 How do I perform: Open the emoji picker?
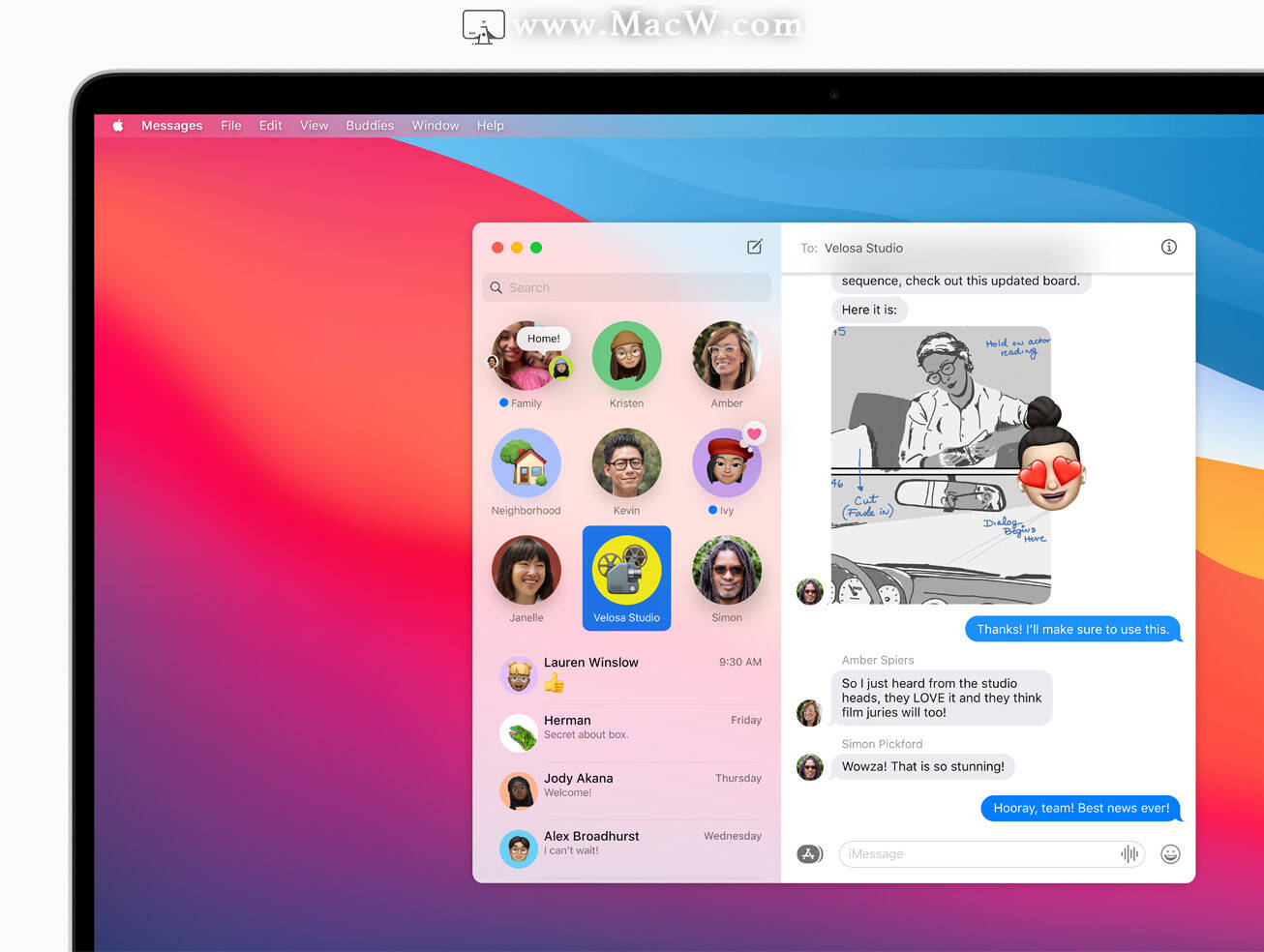click(1170, 853)
